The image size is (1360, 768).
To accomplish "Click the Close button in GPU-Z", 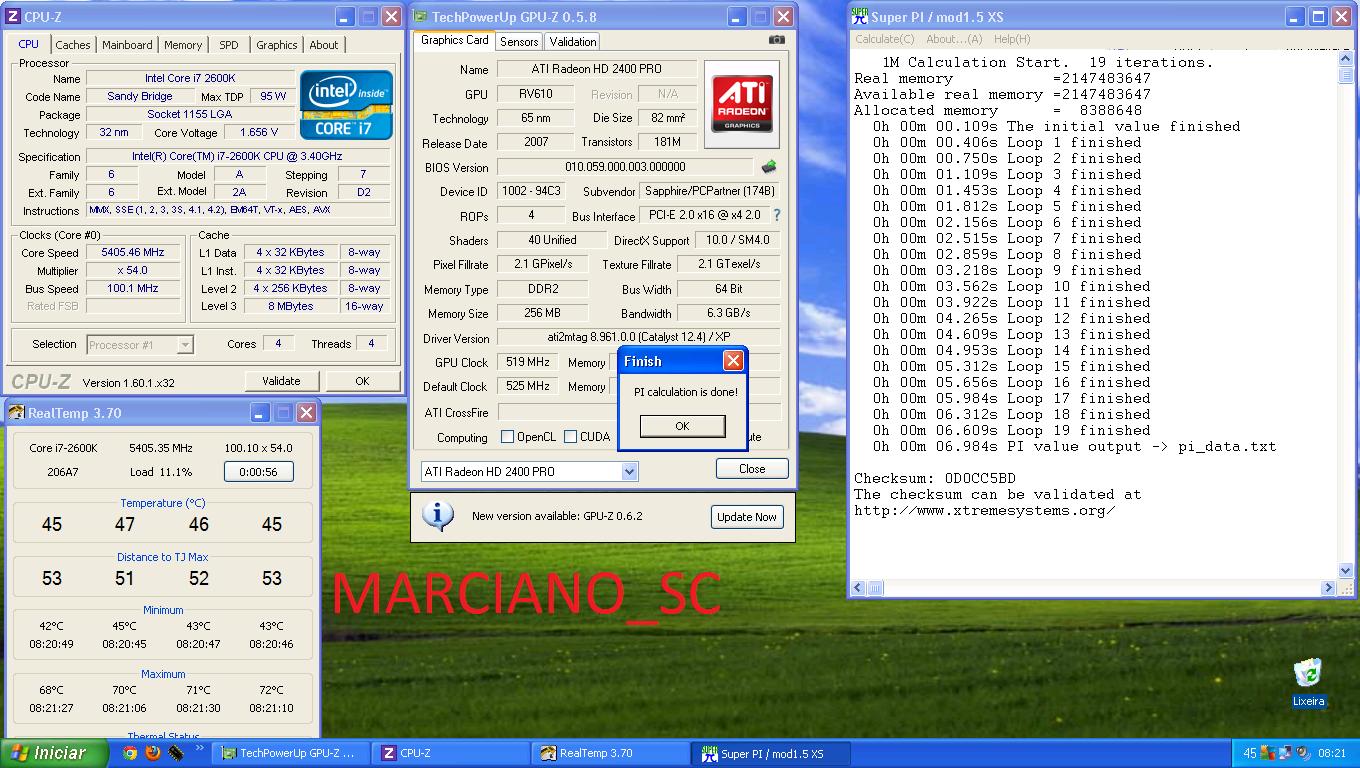I will [x=752, y=468].
